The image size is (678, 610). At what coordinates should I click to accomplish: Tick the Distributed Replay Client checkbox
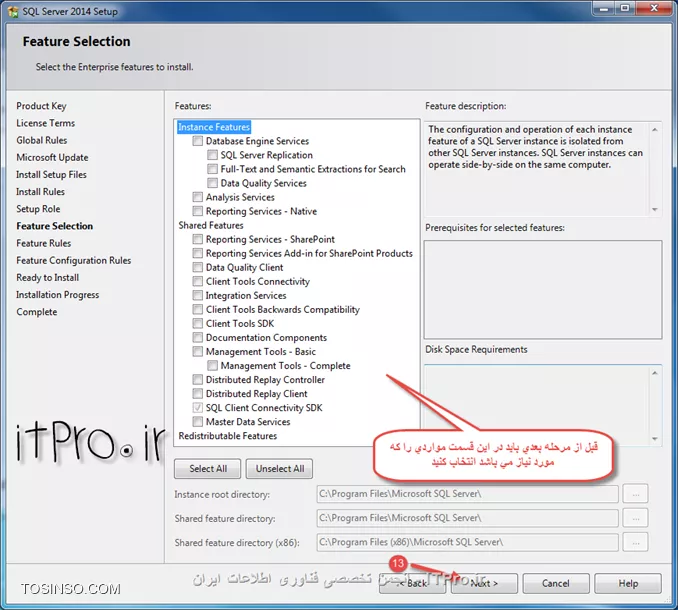point(198,393)
